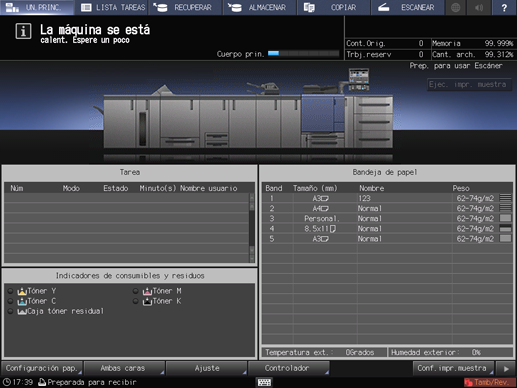The image size is (517, 388).
Task: Click the control panel on machine illustration
Action: [x=359, y=79]
